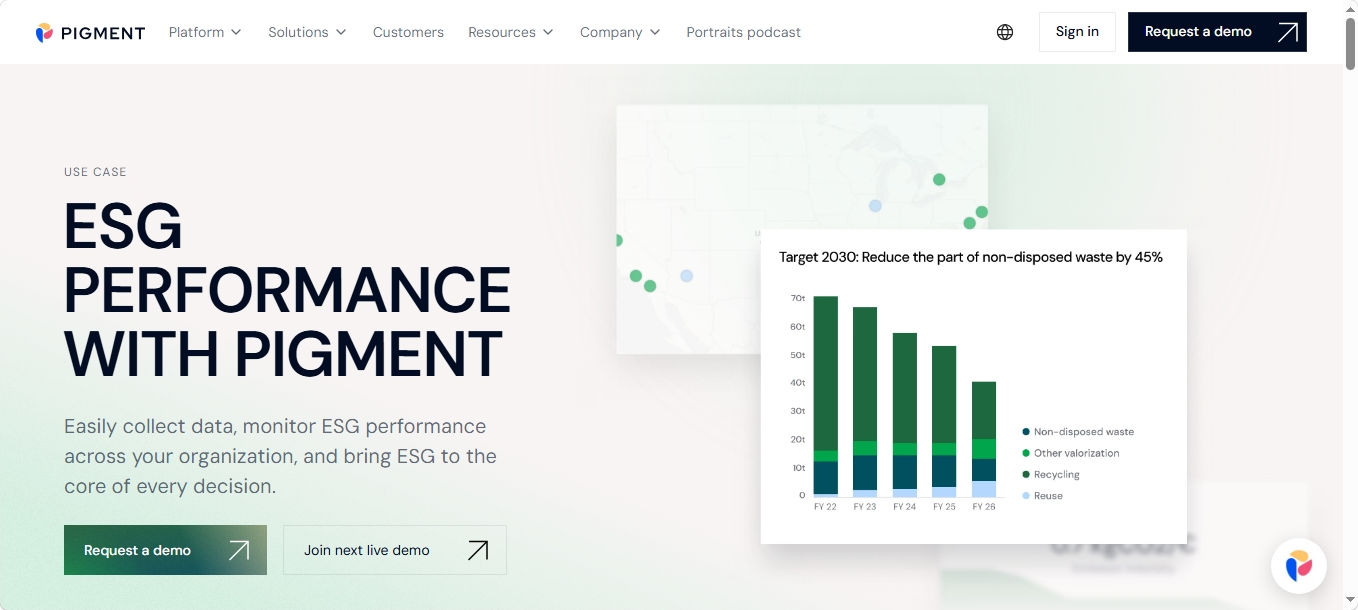
Task: Click the Recycling legend entry
Action: click(1051, 475)
